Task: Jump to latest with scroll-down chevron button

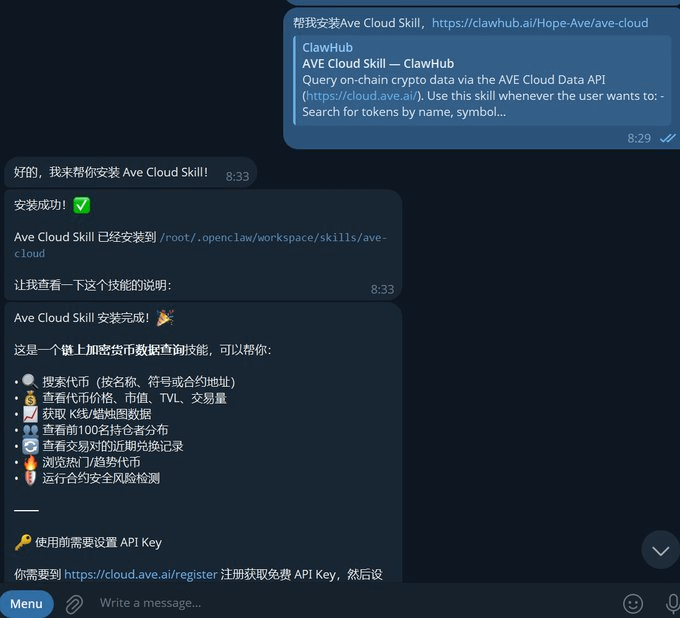Action: (x=660, y=550)
